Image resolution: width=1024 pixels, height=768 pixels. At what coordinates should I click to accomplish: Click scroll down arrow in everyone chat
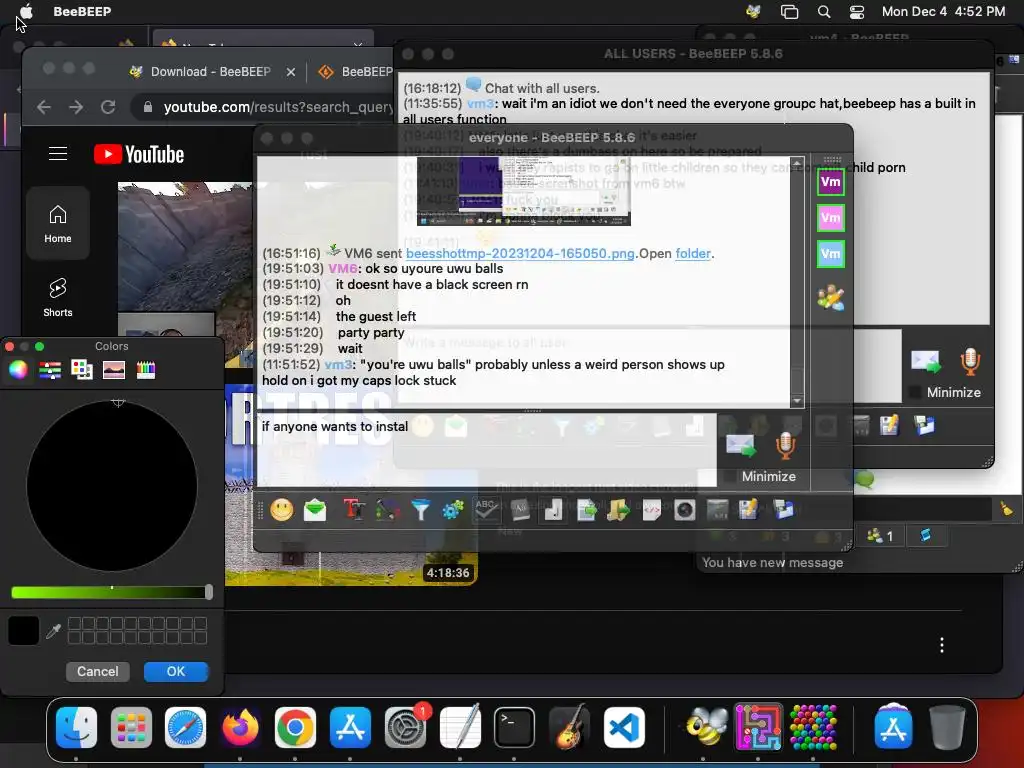click(x=797, y=401)
